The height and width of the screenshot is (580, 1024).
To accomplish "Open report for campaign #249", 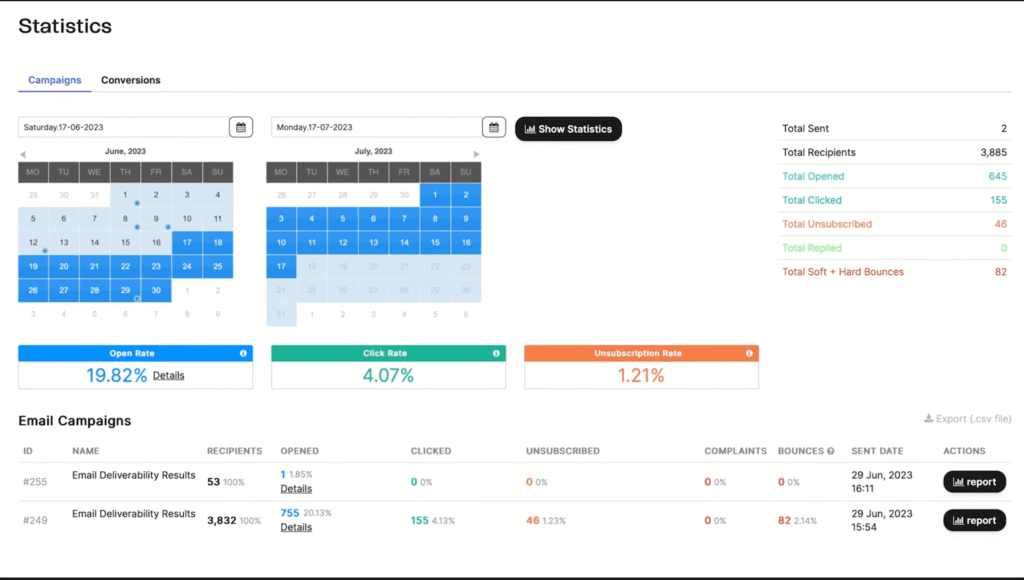I will pyautogui.click(x=974, y=520).
